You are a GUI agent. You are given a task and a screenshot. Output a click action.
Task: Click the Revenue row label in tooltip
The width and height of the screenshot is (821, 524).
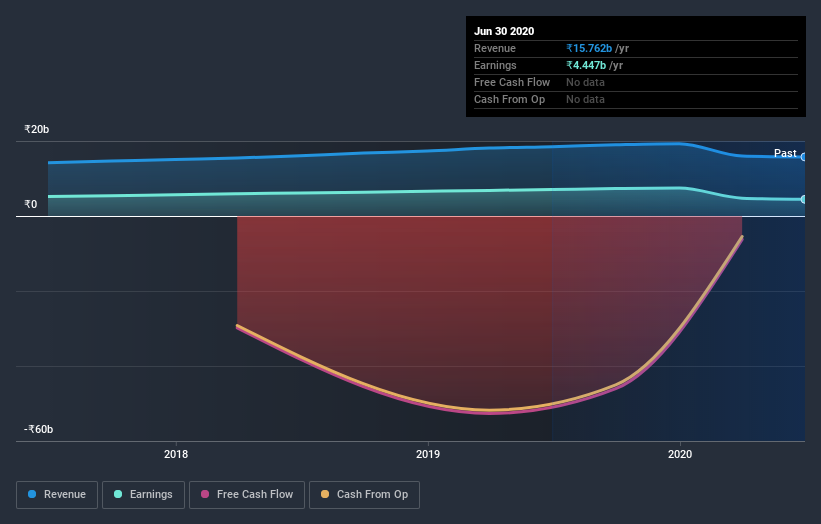(495, 48)
